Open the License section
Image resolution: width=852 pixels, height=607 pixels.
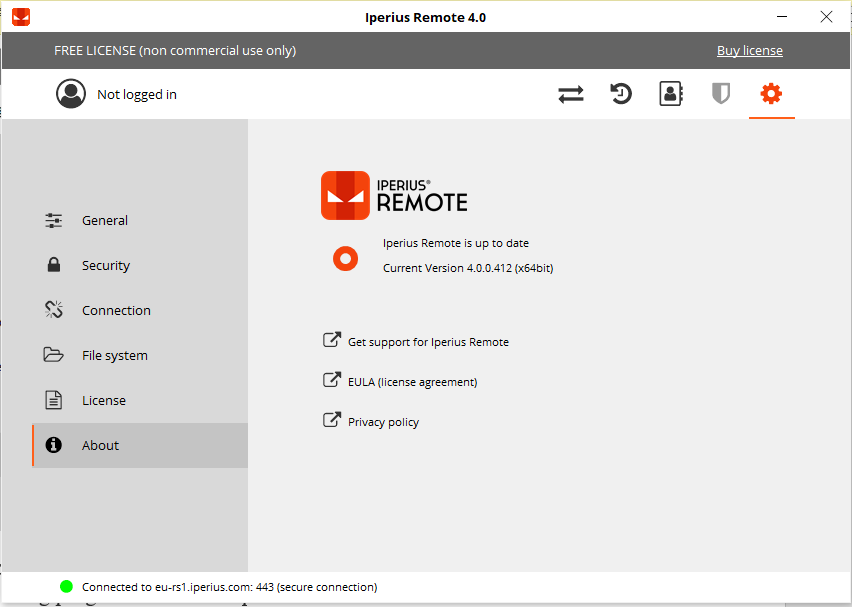point(104,401)
